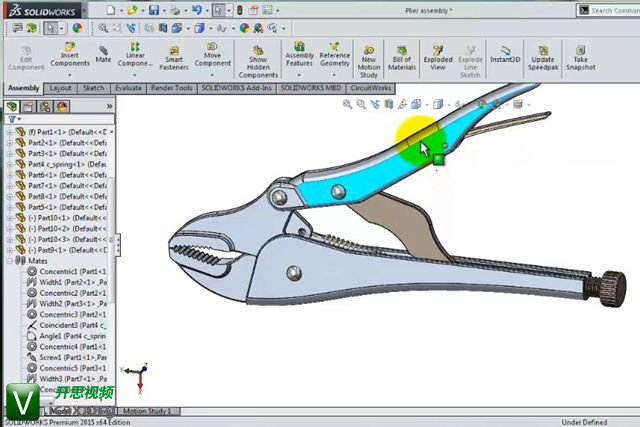
Task: Switch to the Layout tab
Action: 60,88
